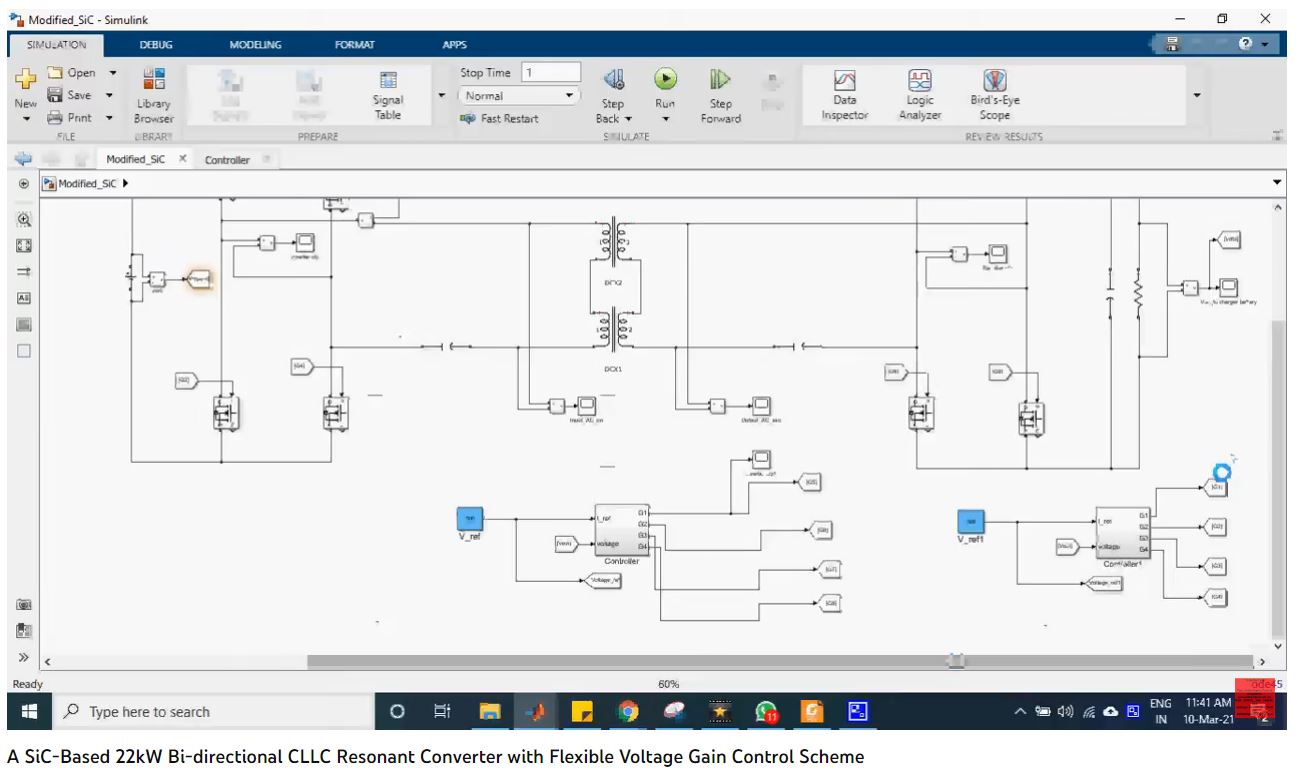Click the Windows Start button

click(29, 711)
